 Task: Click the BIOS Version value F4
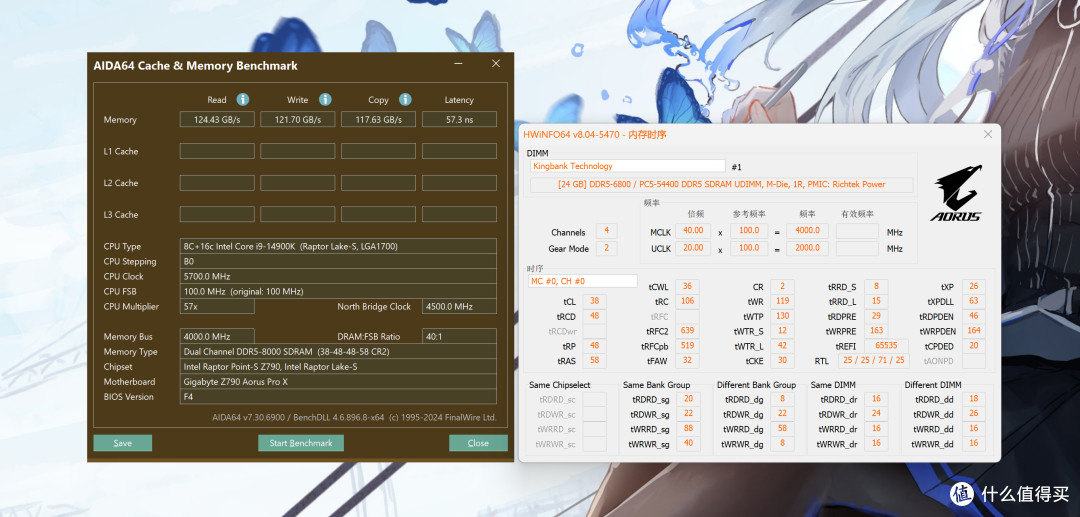coord(338,397)
